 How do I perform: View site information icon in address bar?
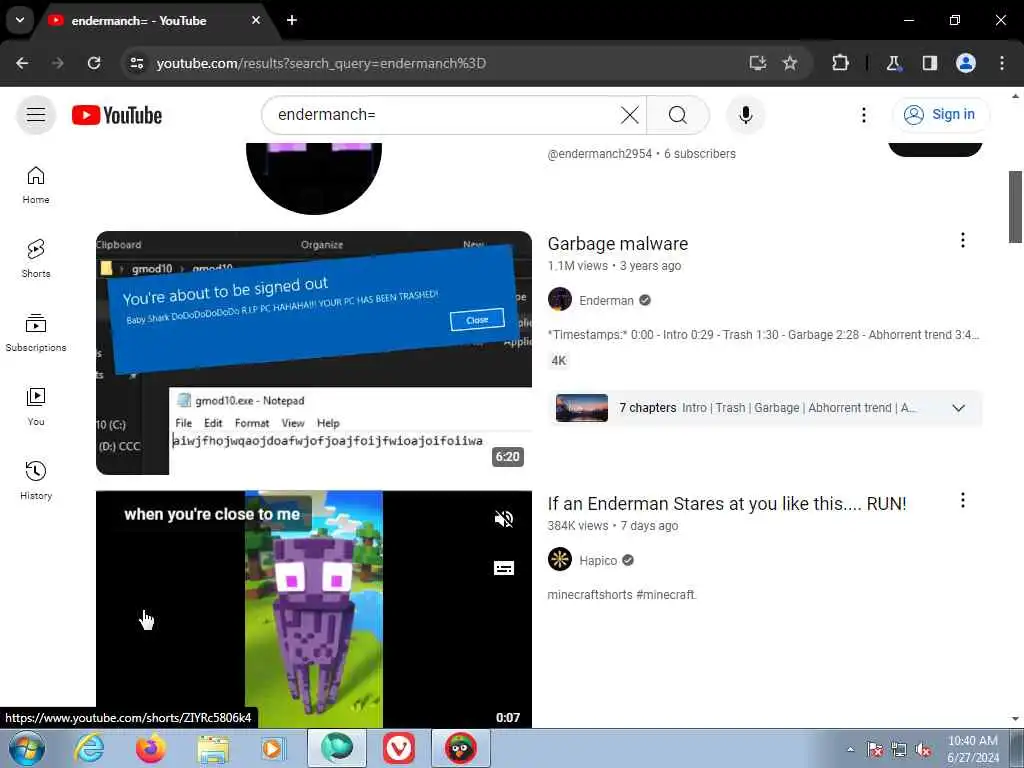pos(136,63)
